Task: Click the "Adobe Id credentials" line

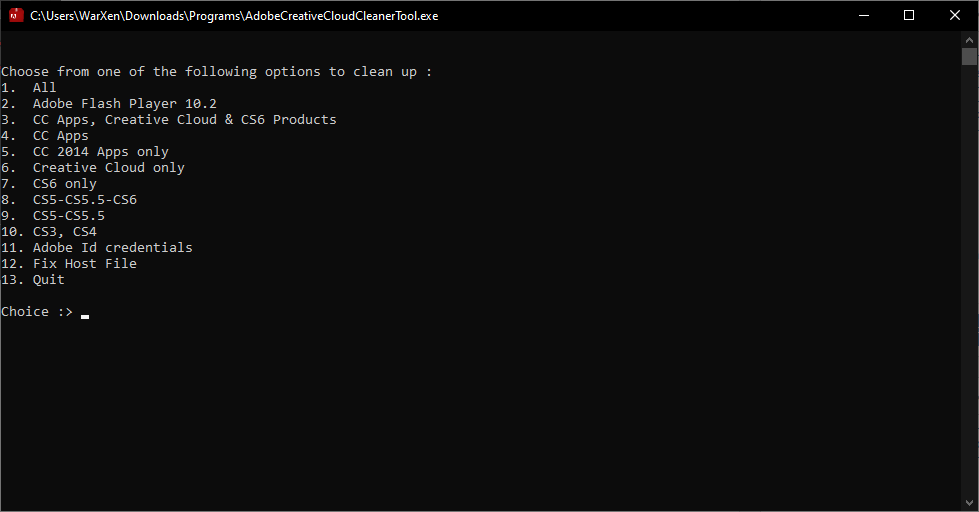Action: (112, 248)
